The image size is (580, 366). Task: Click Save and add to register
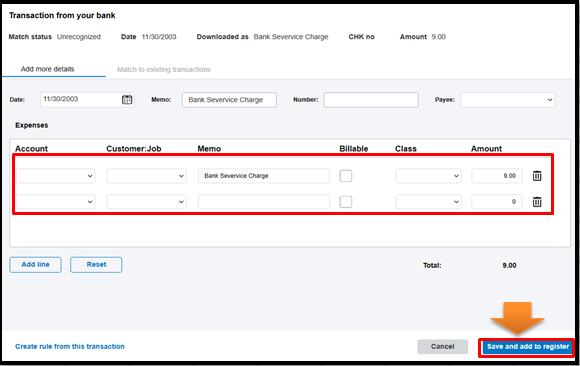527,347
